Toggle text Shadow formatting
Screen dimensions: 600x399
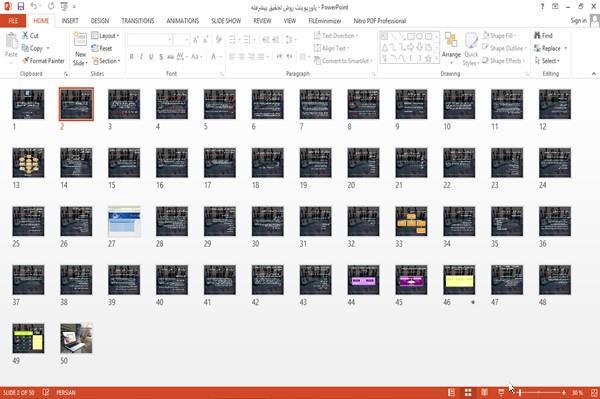tap(161, 57)
